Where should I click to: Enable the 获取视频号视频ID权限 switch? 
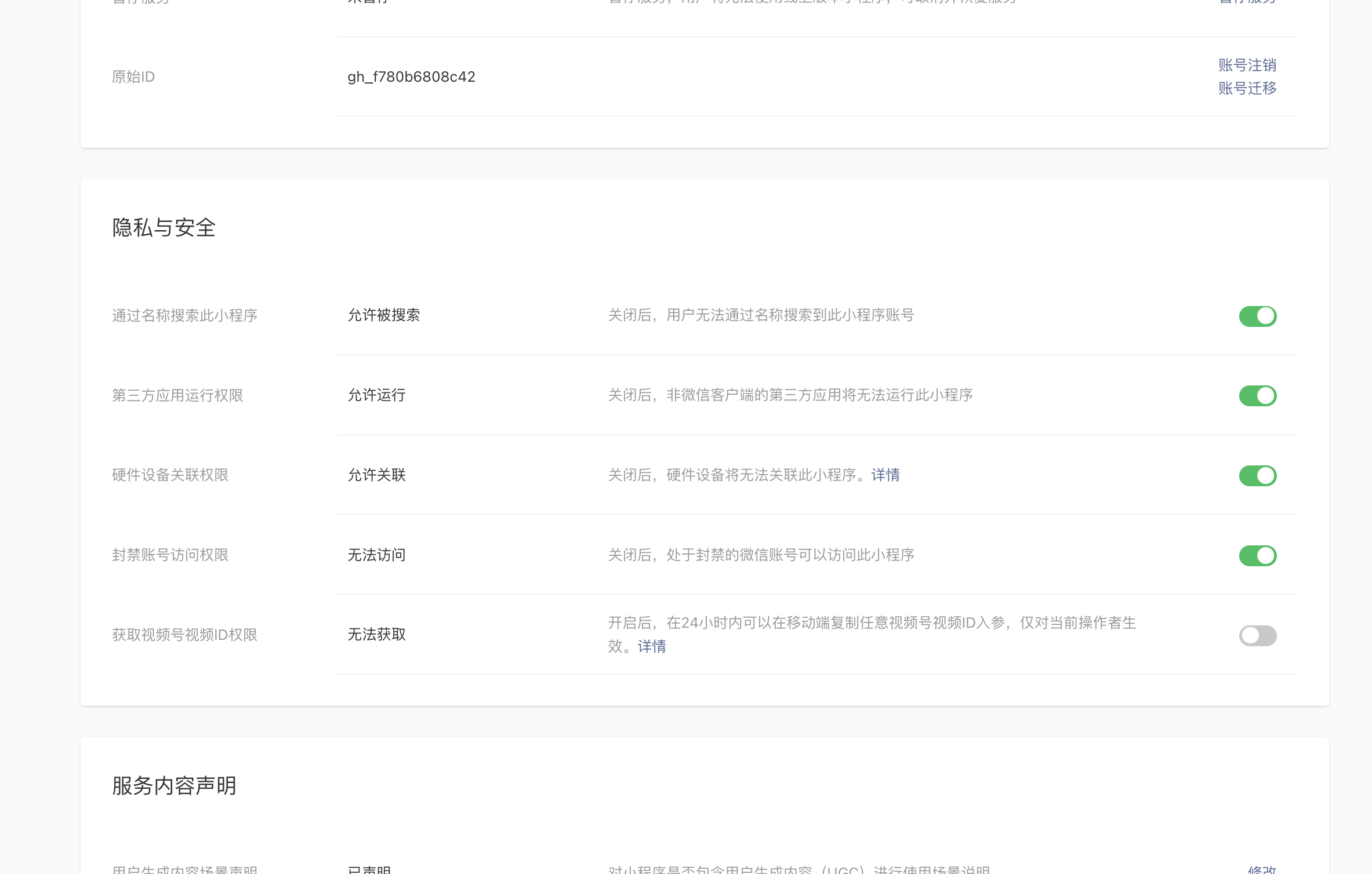coord(1257,636)
